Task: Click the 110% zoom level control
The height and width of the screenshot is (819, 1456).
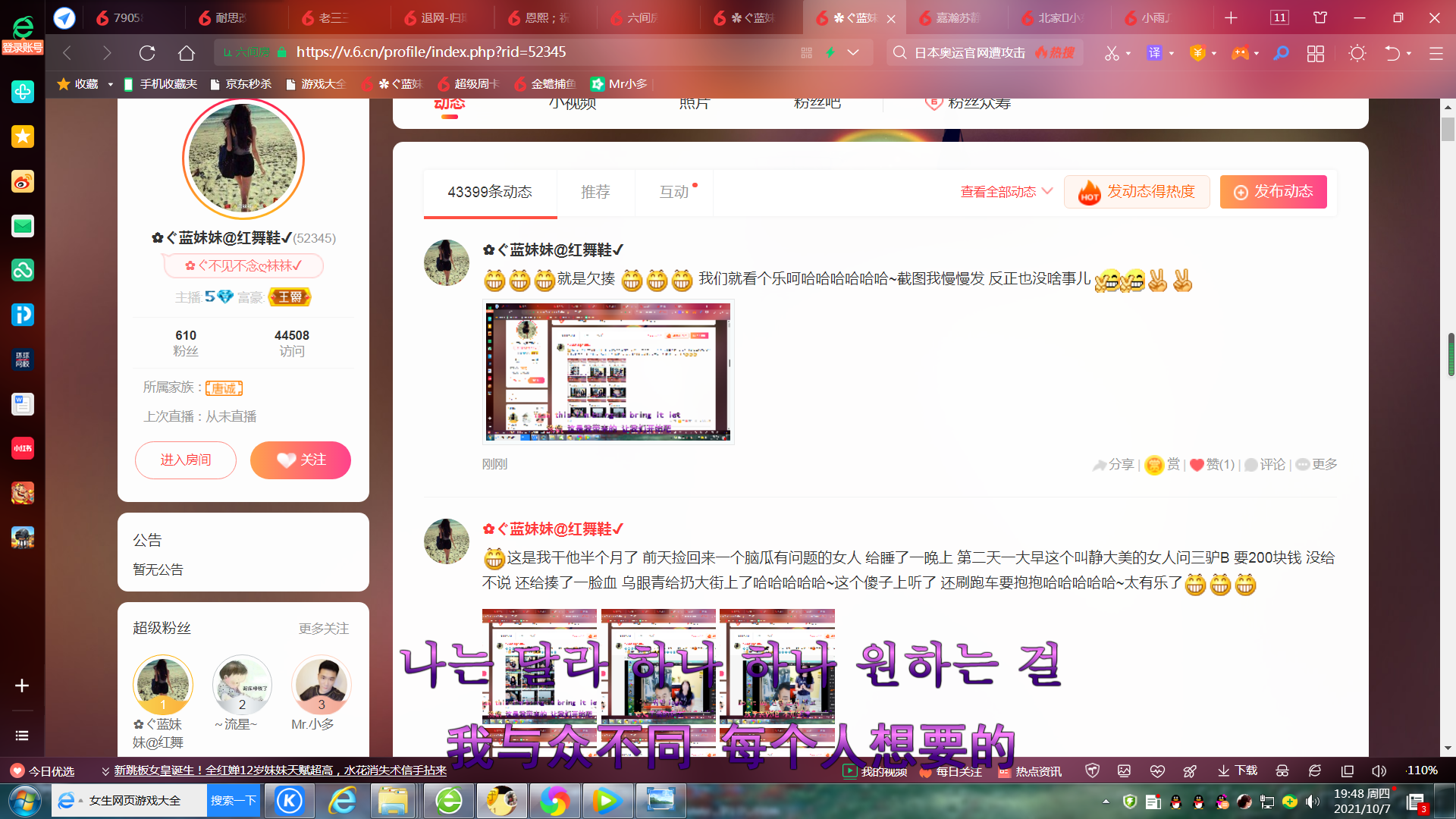Action: pos(1422,770)
